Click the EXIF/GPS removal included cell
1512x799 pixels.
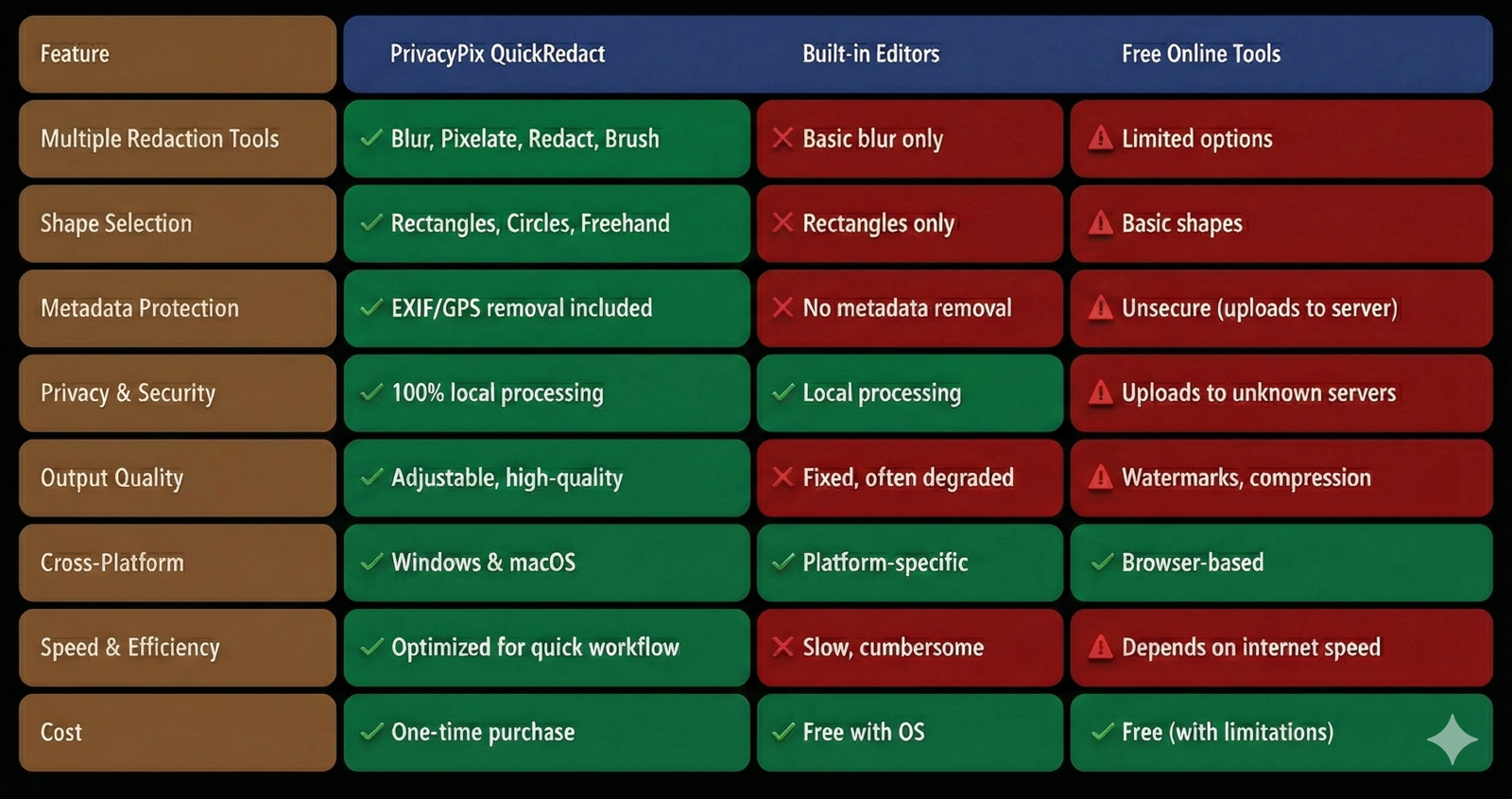(x=546, y=308)
